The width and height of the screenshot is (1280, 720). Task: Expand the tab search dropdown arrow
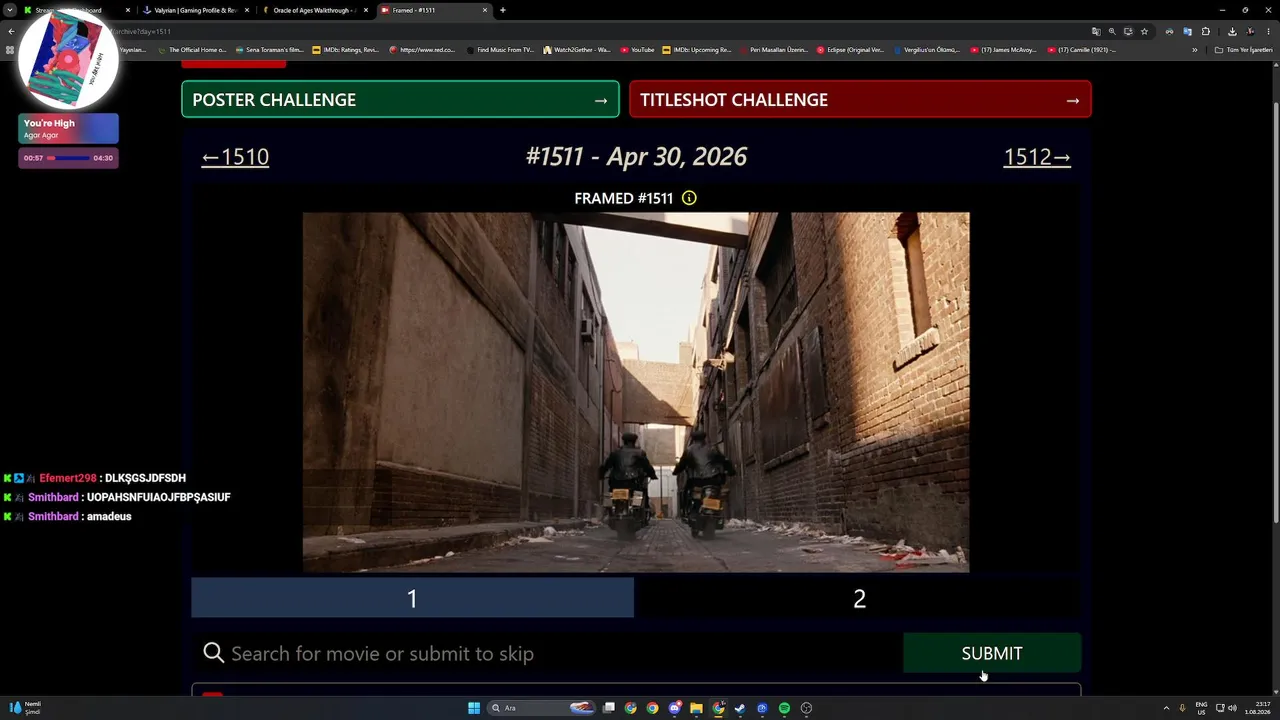11,10
